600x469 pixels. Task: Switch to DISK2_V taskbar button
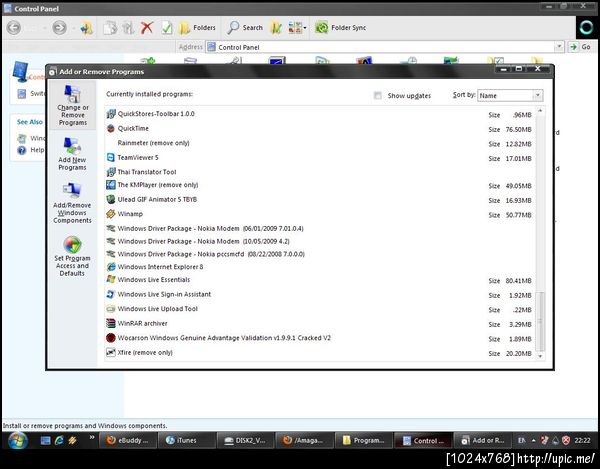click(x=246, y=440)
